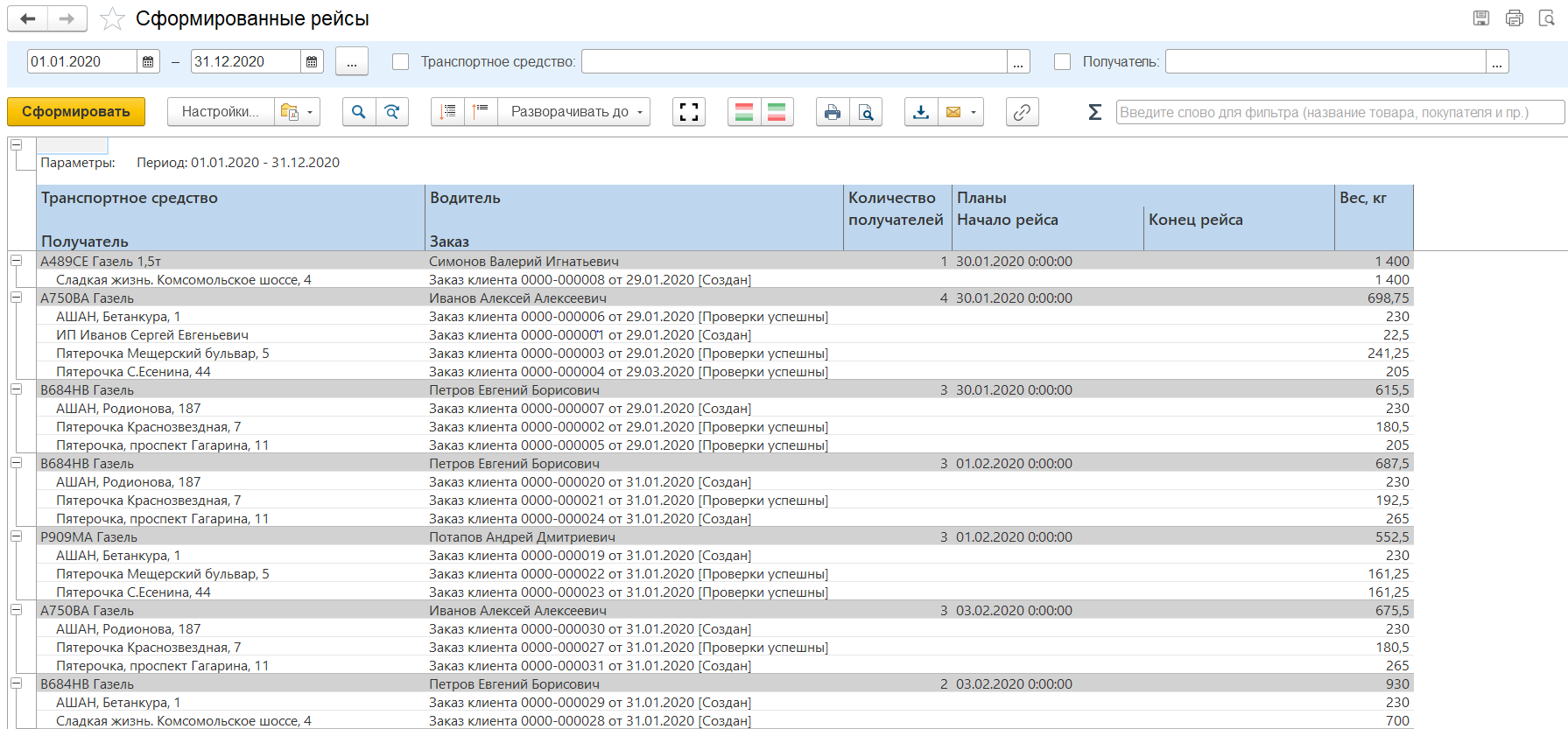This screenshot has height=729, width=1568.
Task: Click the print report printer icon
Action: (x=832, y=112)
